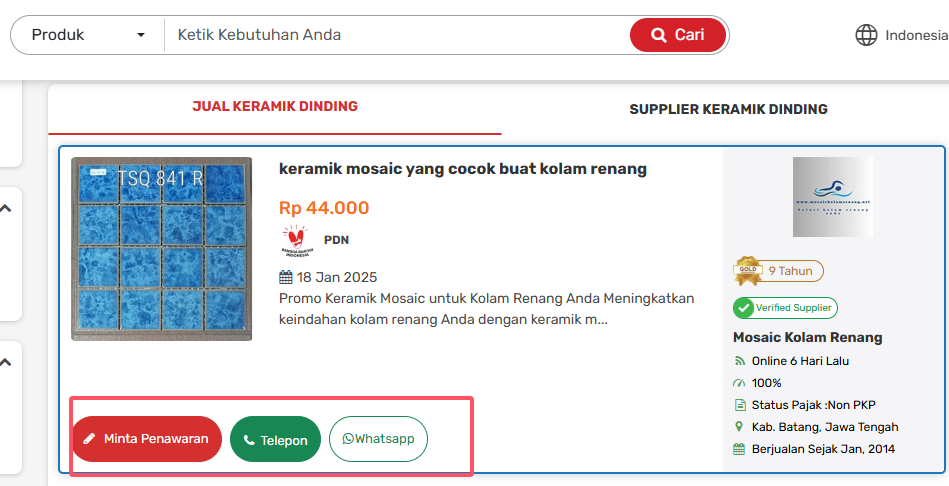Click the Minta Penawaran button
The image size is (949, 486).
146,439
